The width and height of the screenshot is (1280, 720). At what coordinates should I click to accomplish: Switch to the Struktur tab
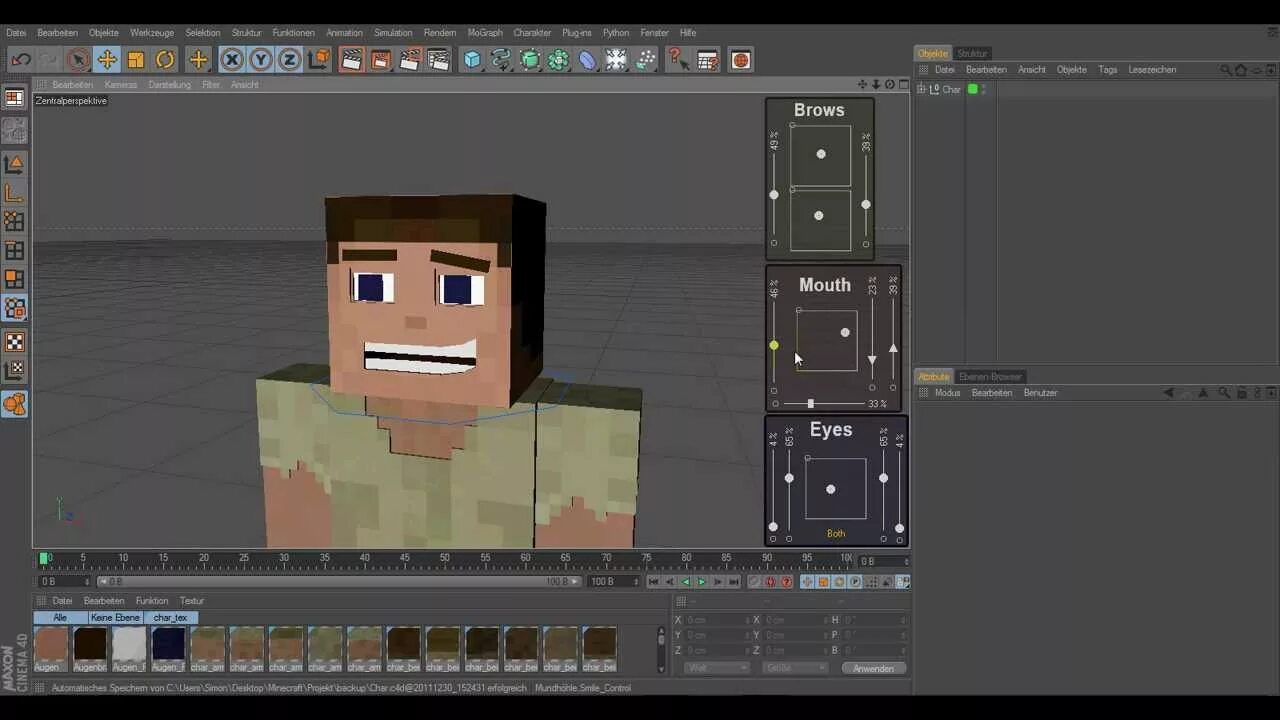(972, 54)
